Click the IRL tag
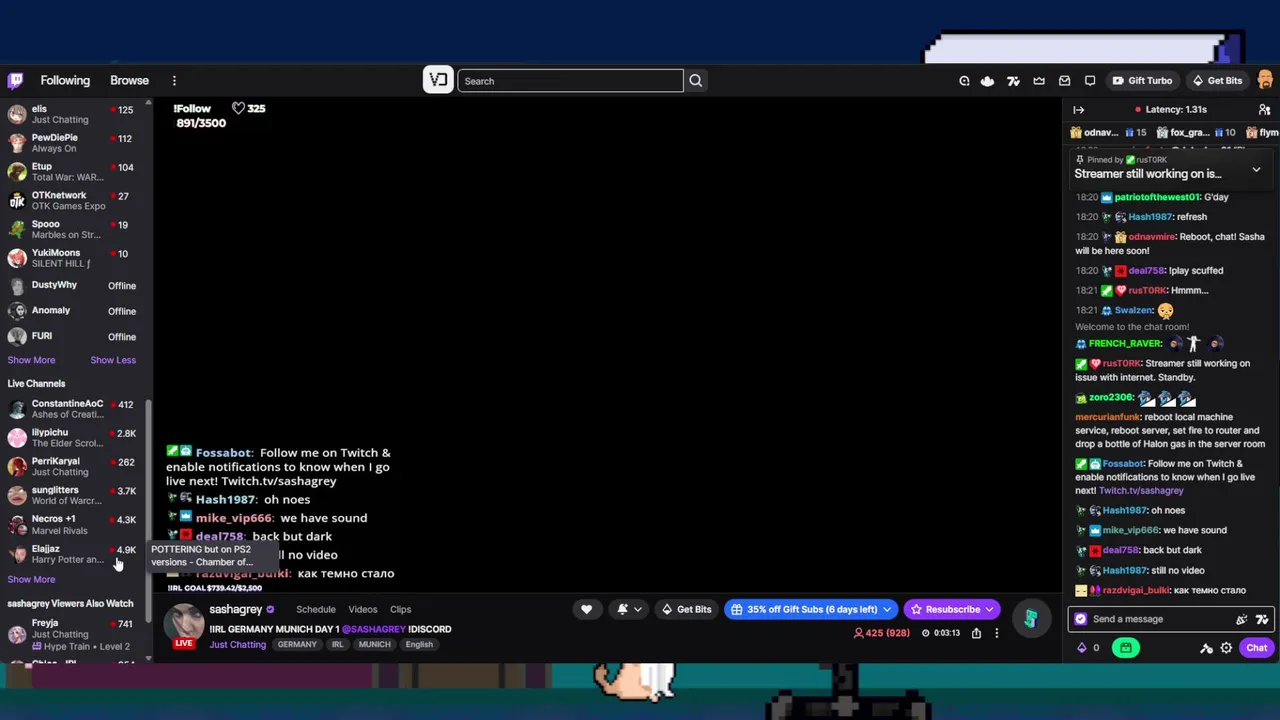The height and width of the screenshot is (720, 1280). tap(337, 645)
